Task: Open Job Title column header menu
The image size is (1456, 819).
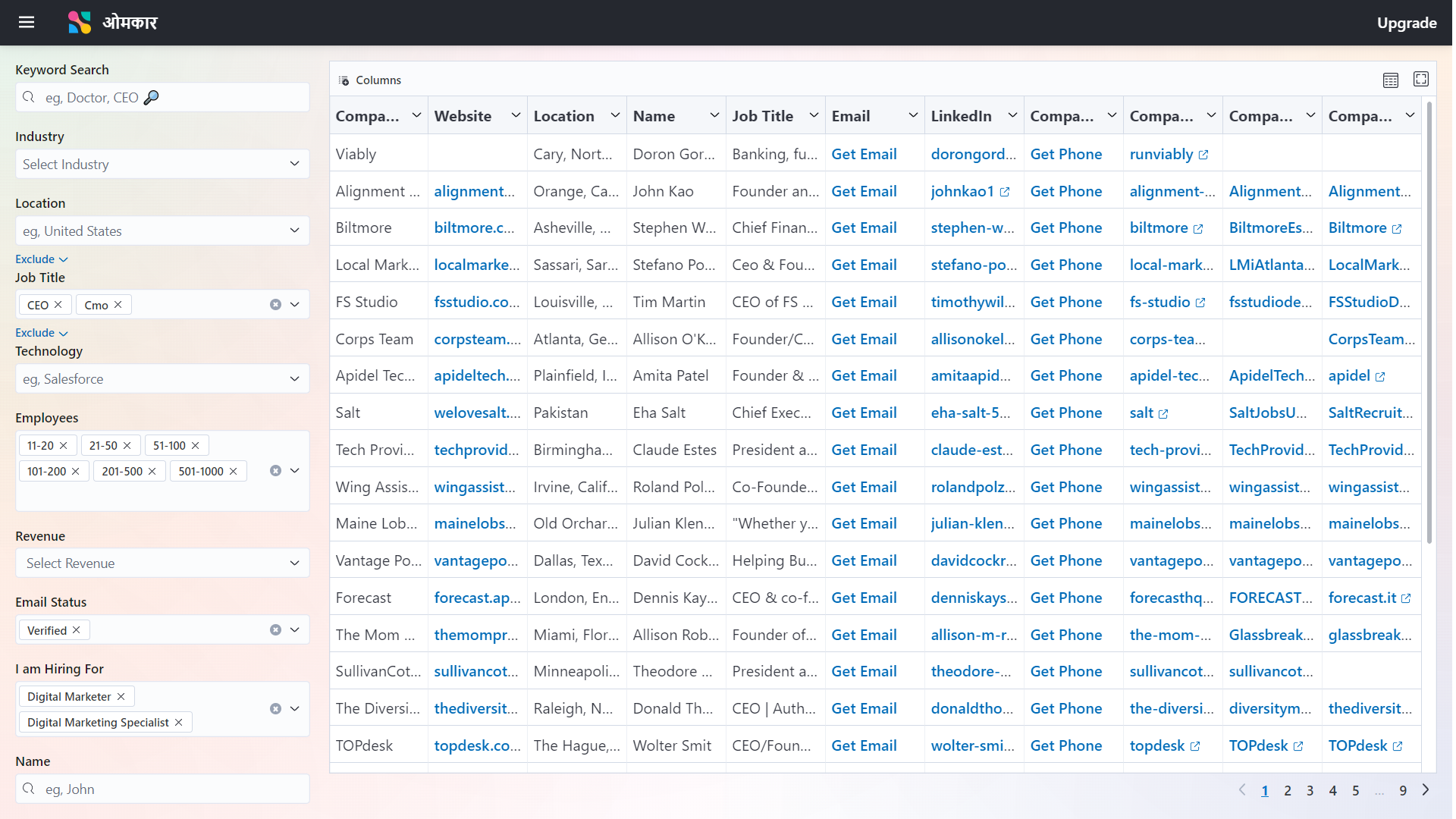Action: [x=814, y=115]
